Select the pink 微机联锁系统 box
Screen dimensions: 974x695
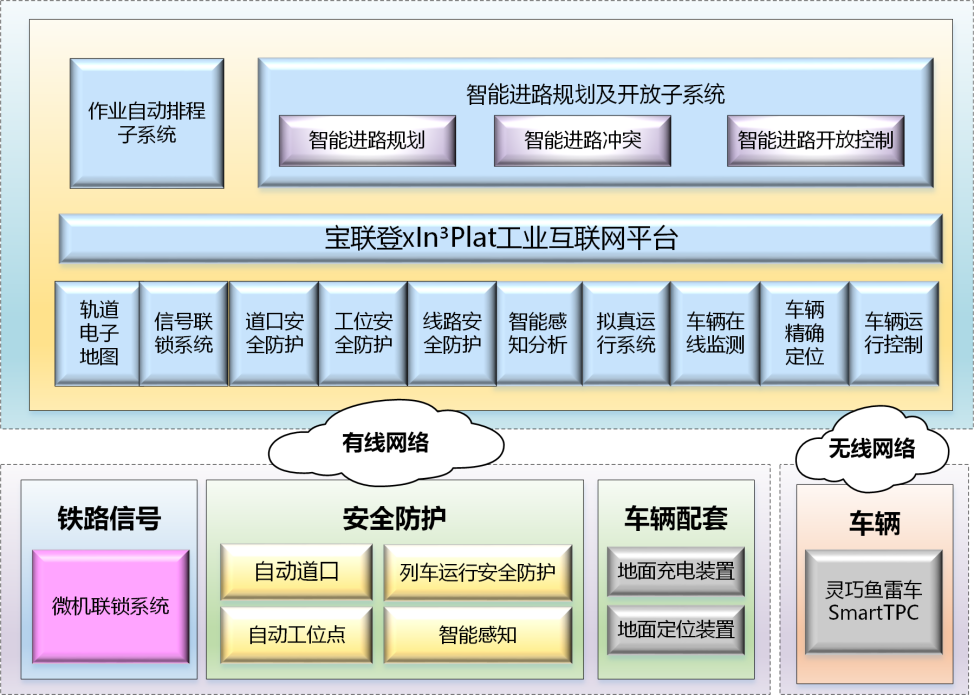(x=110, y=606)
